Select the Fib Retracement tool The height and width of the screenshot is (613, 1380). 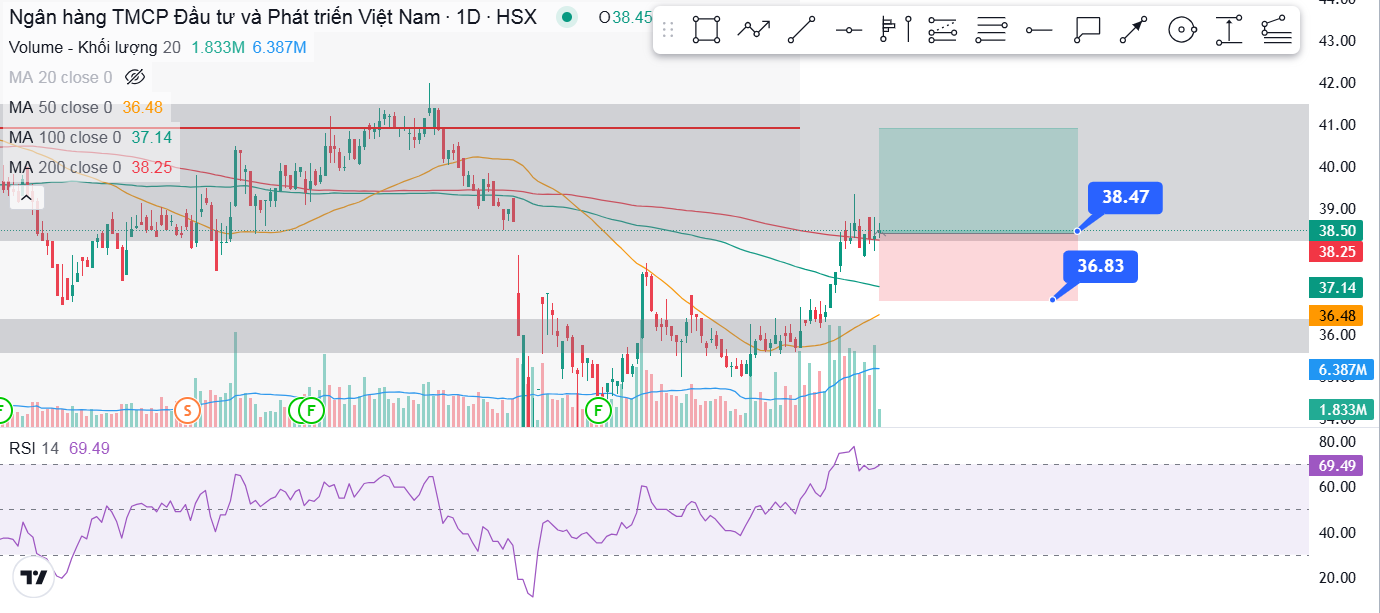943,31
